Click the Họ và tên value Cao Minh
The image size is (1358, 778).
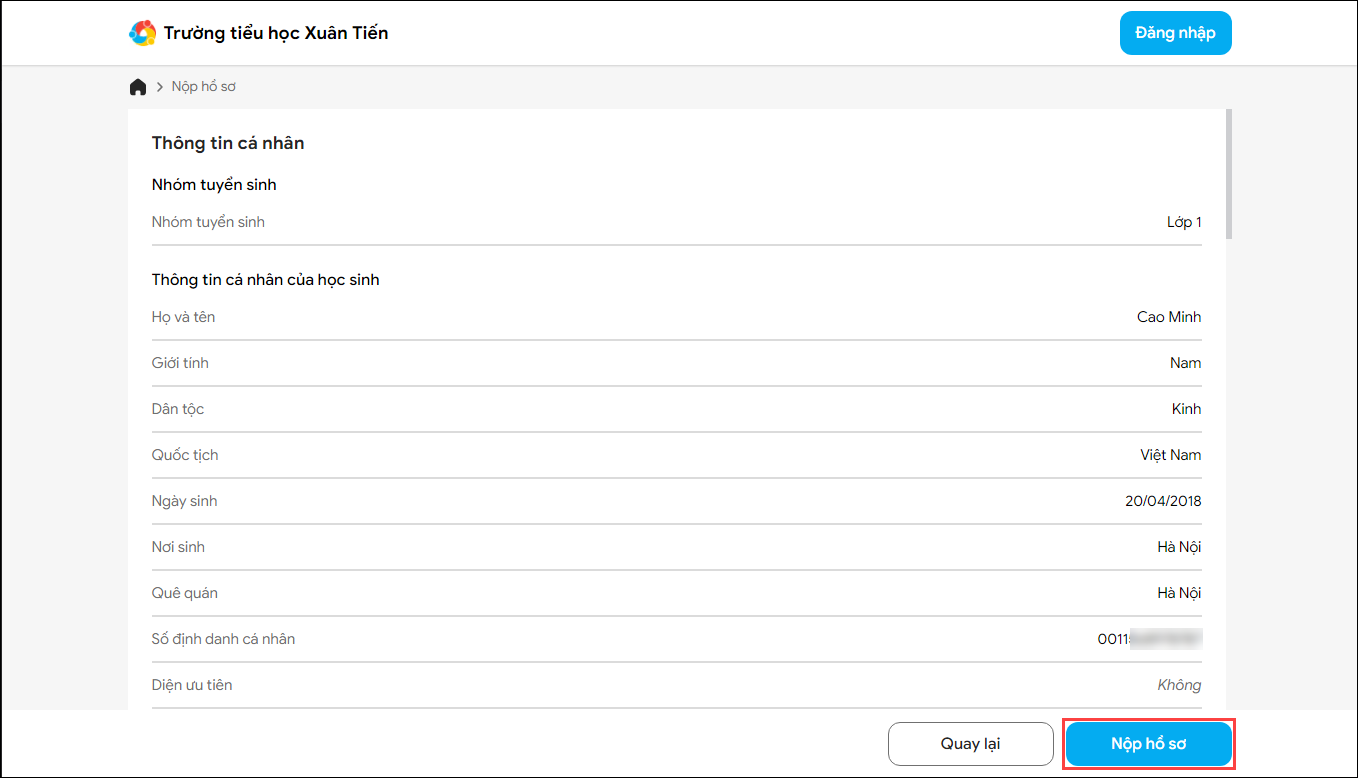[1169, 317]
